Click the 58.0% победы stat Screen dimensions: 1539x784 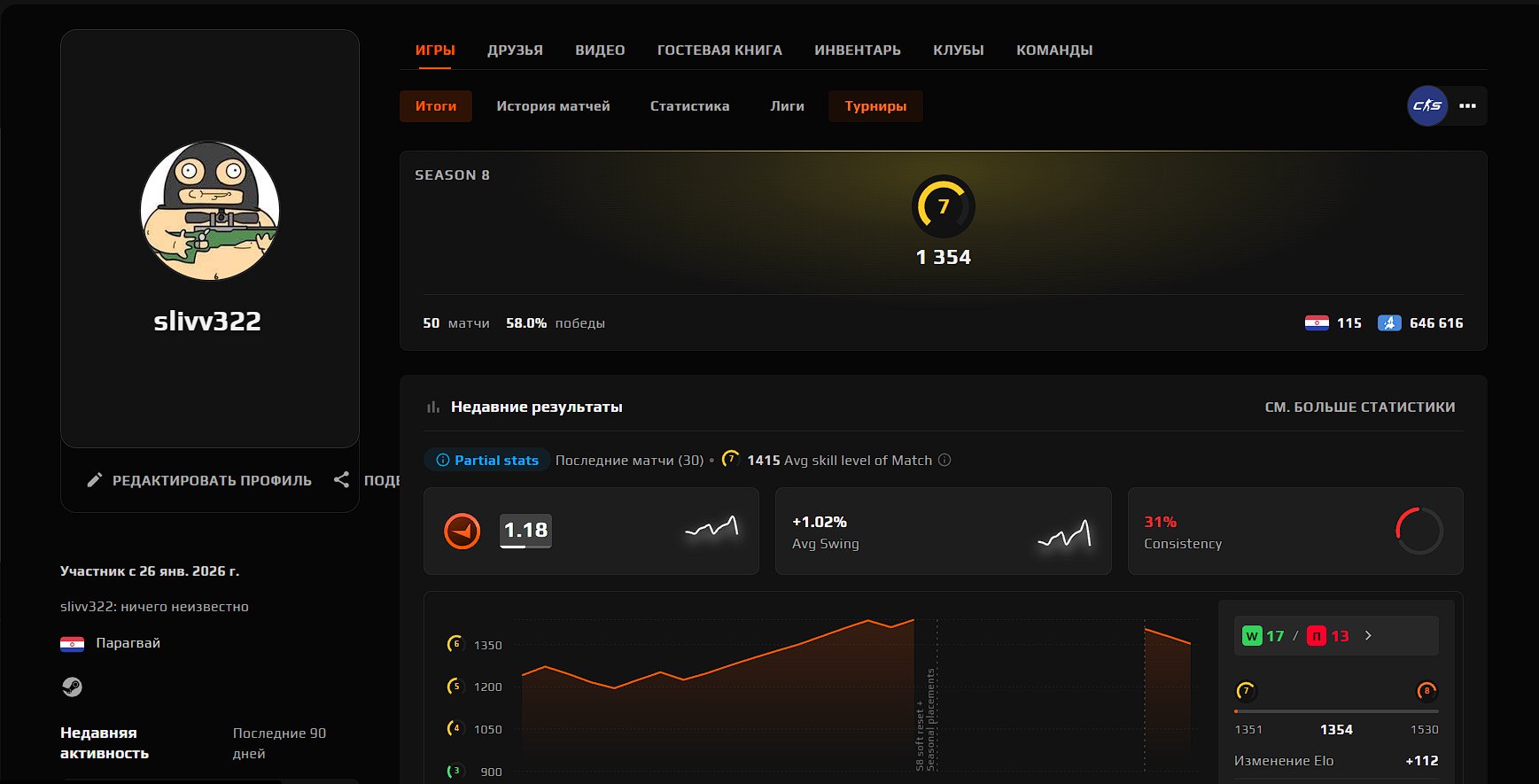556,323
